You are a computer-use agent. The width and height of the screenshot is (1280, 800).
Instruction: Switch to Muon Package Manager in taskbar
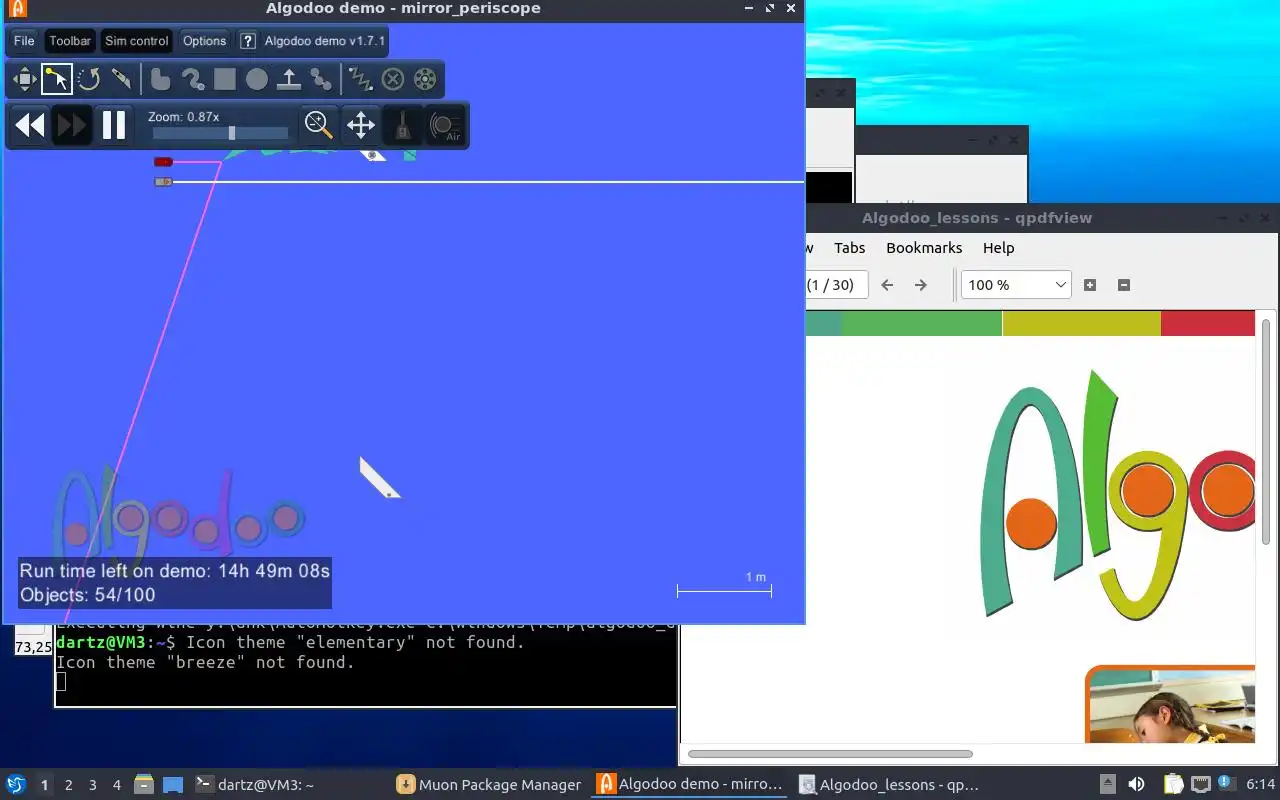pos(489,785)
